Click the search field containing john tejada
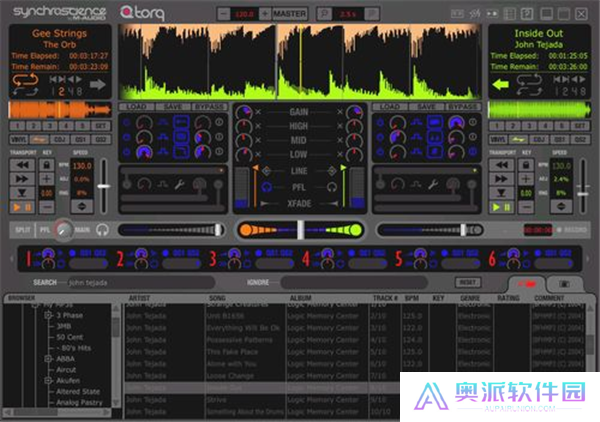The height and width of the screenshot is (422, 600). pos(142,282)
